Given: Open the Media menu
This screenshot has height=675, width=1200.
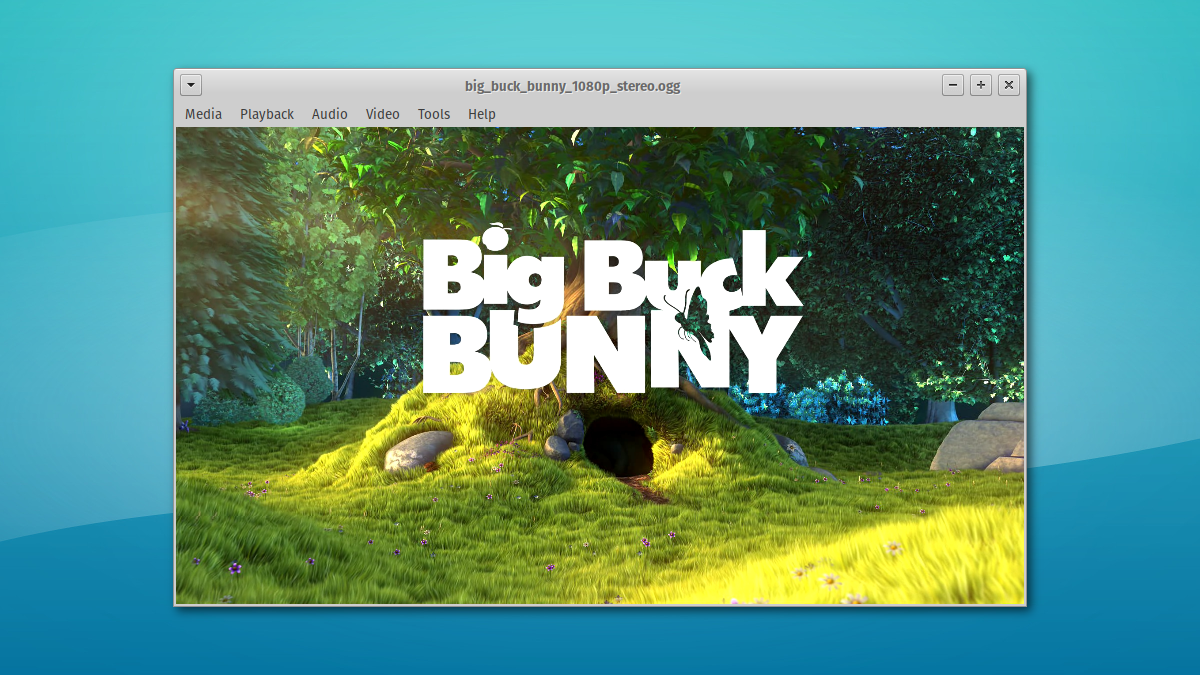Looking at the screenshot, I should tap(203, 114).
